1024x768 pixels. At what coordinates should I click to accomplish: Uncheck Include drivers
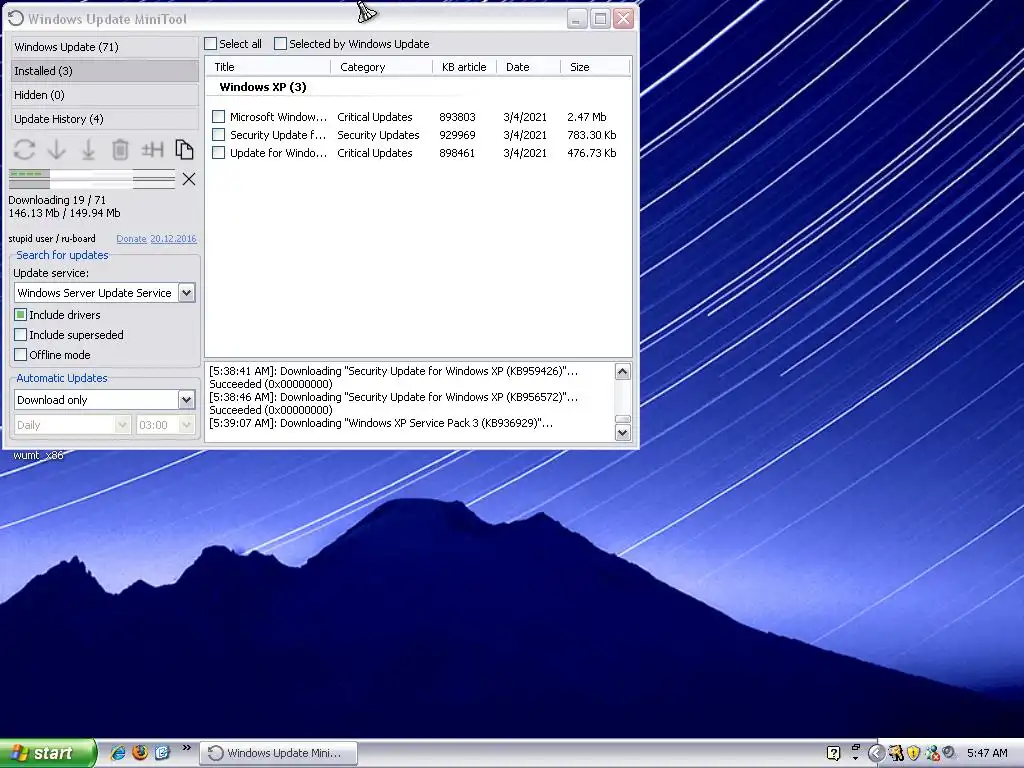tap(21, 315)
